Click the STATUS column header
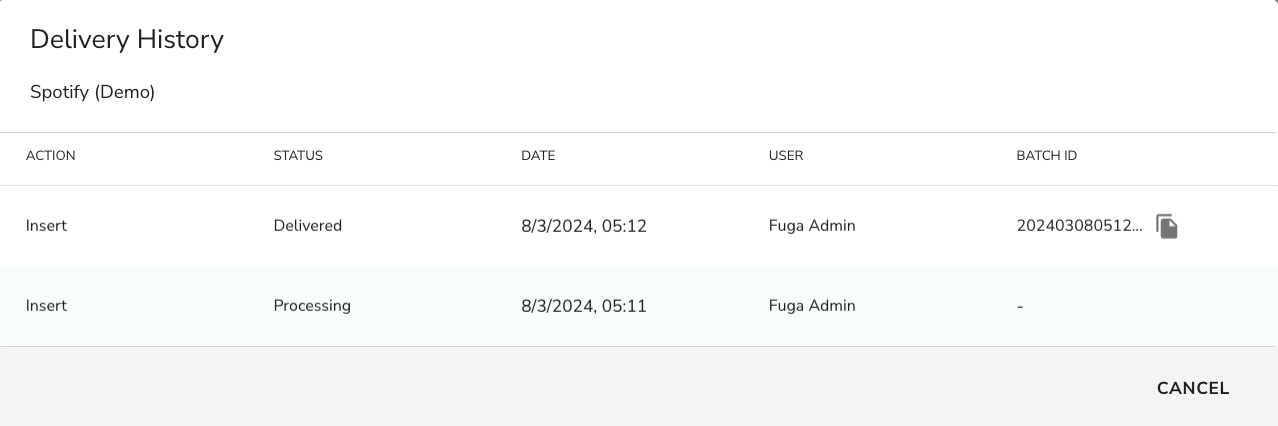The image size is (1278, 426). pyautogui.click(x=298, y=156)
